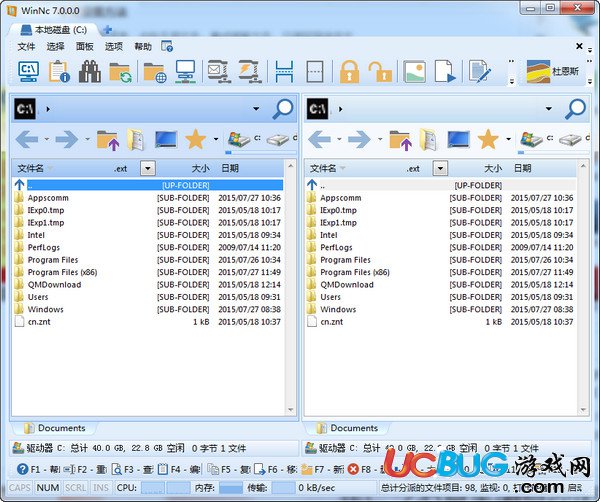Viewport: 600px width, 502px height.
Task: Open the right panel .ext column dropdown
Action: tap(440, 168)
